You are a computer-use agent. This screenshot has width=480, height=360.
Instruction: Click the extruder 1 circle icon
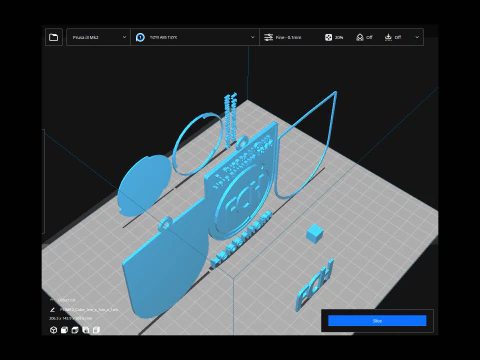point(140,37)
